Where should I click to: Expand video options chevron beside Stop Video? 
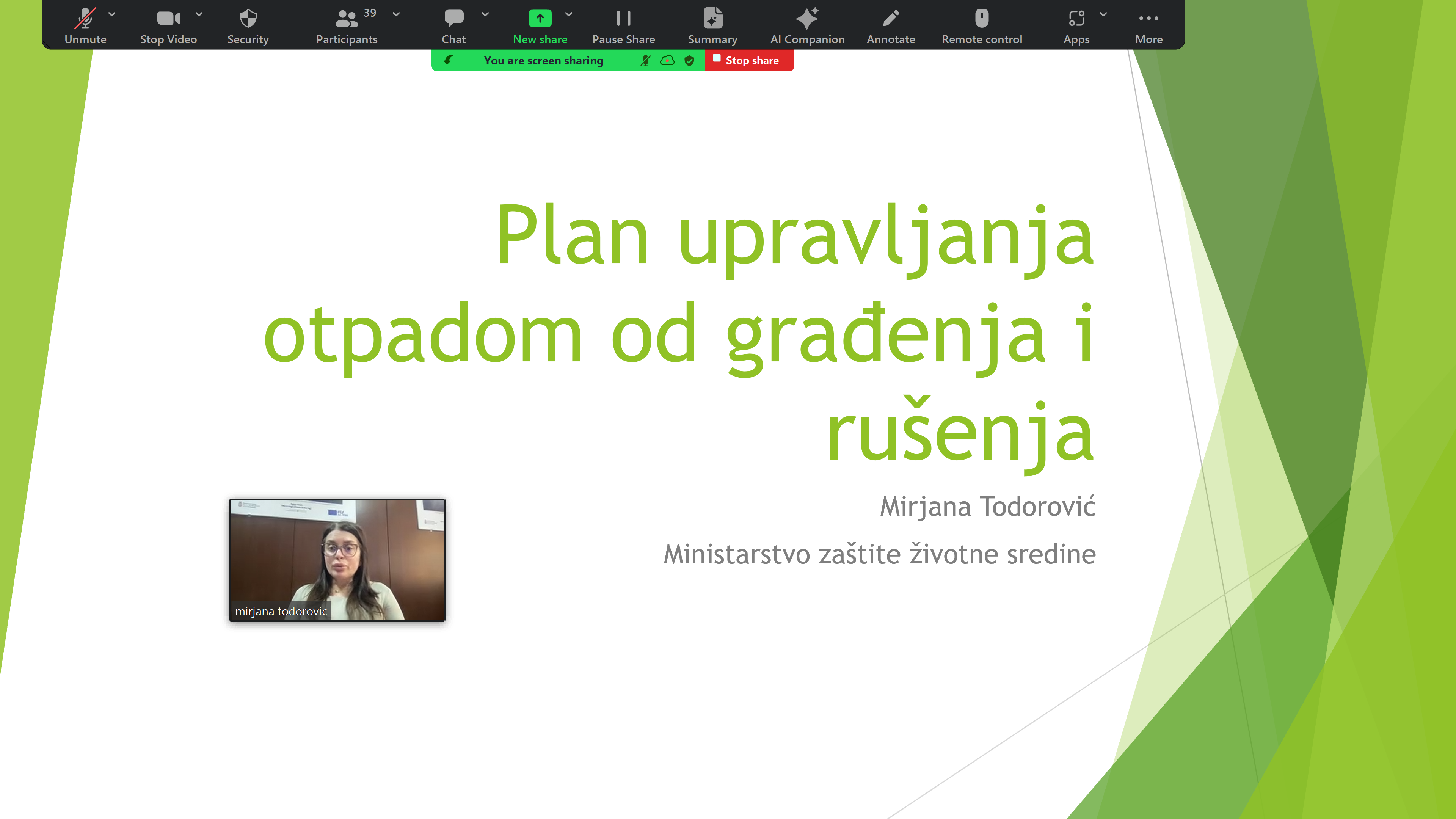pyautogui.click(x=199, y=14)
